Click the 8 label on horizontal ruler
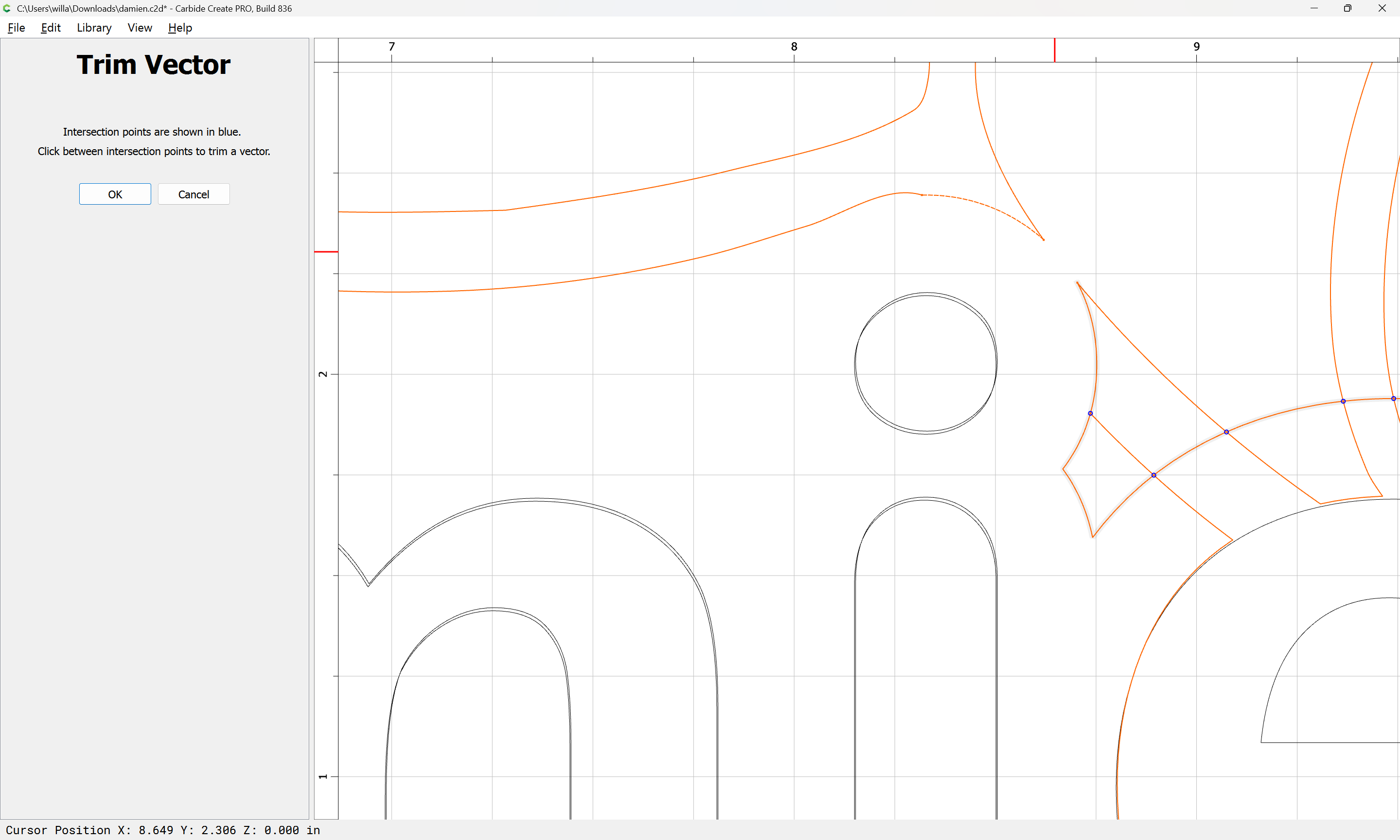Image resolution: width=1400 pixels, height=840 pixels. pyautogui.click(x=794, y=46)
